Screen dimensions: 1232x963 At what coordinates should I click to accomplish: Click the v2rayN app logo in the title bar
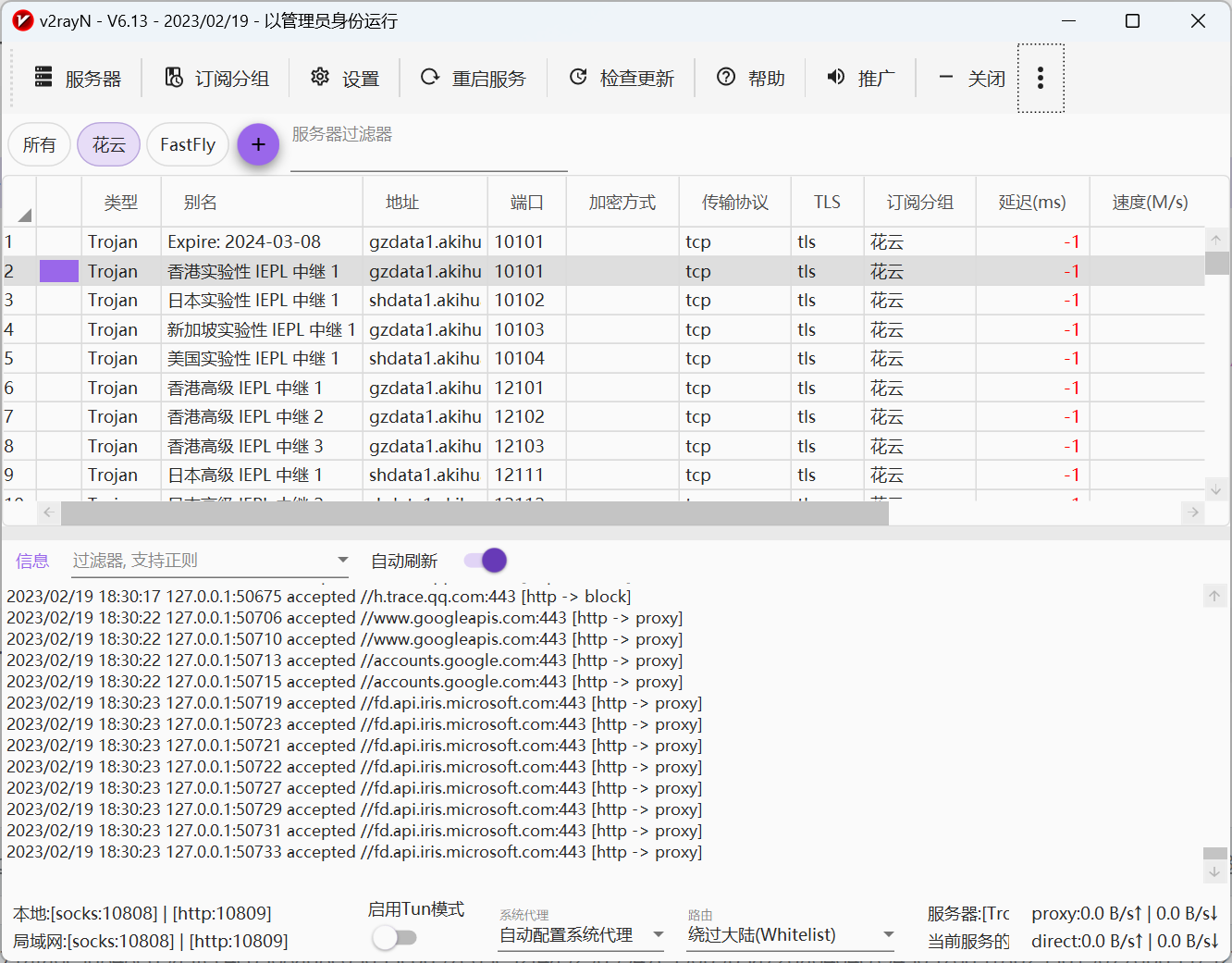[22, 20]
